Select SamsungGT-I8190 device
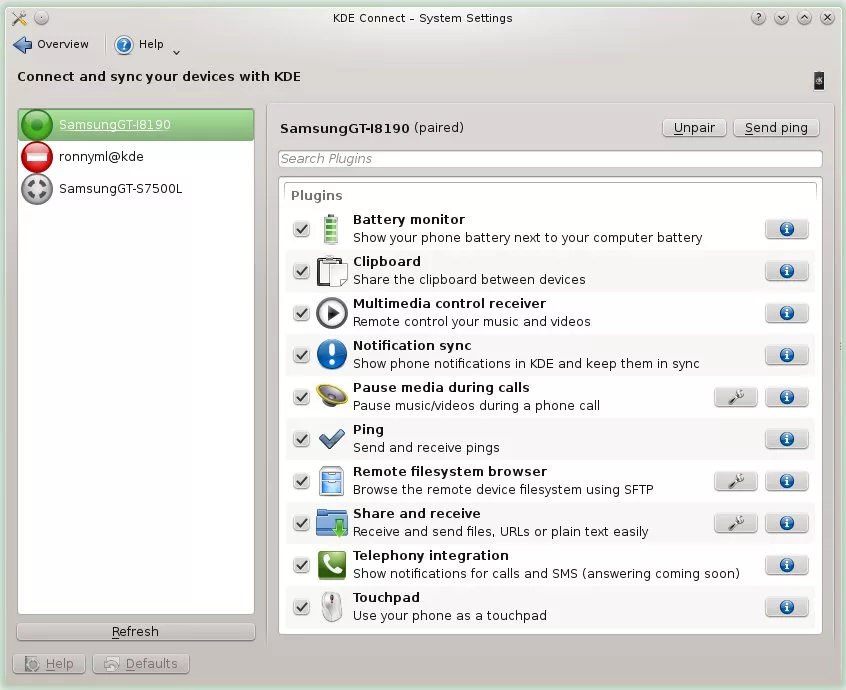 pos(136,125)
